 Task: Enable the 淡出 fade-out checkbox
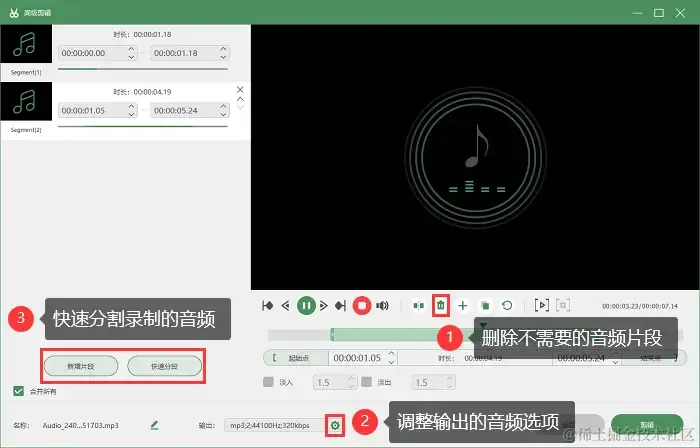coord(367,382)
